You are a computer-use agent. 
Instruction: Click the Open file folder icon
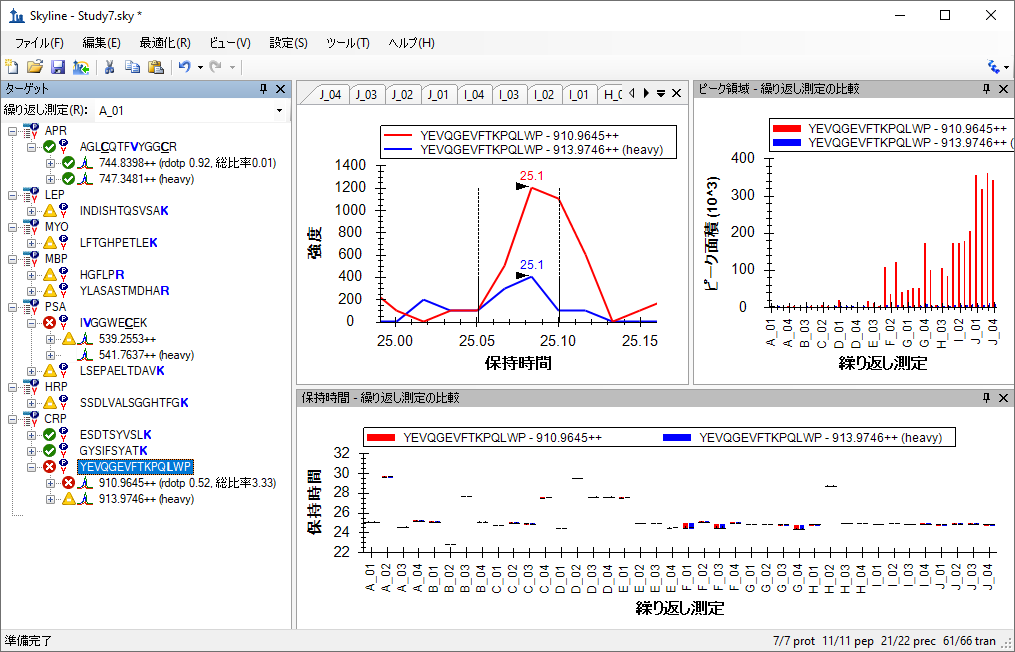tap(35, 67)
